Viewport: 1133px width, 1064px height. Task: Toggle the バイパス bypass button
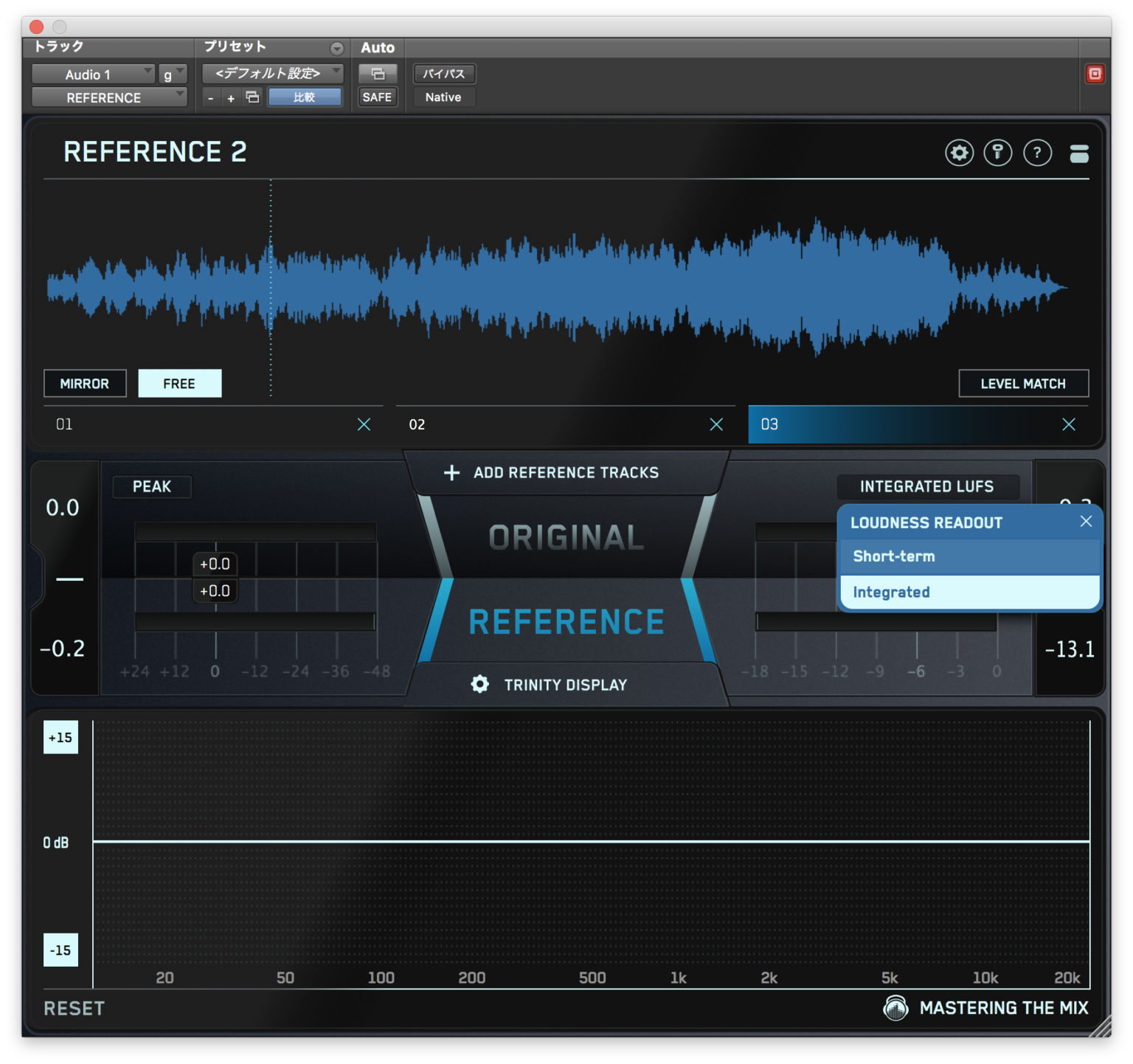[x=444, y=73]
